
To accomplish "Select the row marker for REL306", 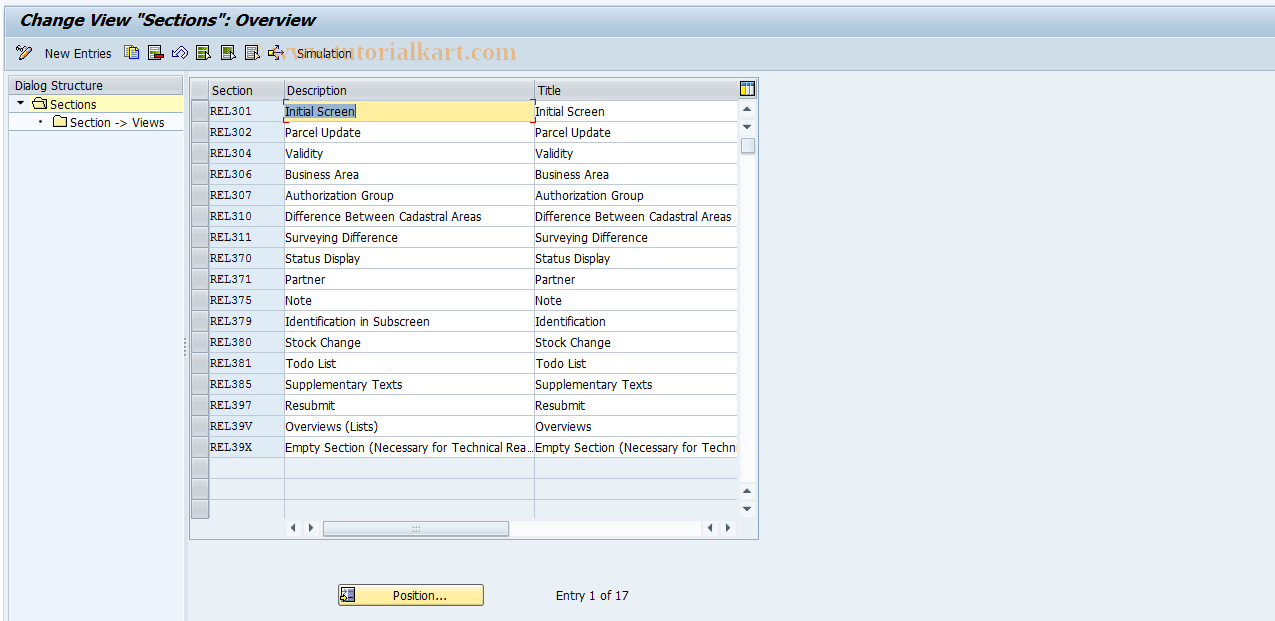I will point(200,174).
